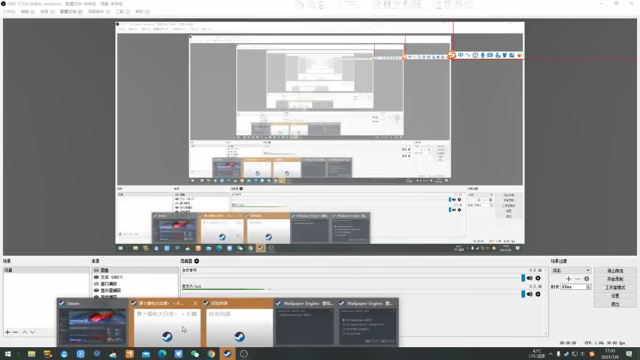Open OBS 设置 settings button
Viewport: 640px width, 360px height.
click(x=615, y=296)
